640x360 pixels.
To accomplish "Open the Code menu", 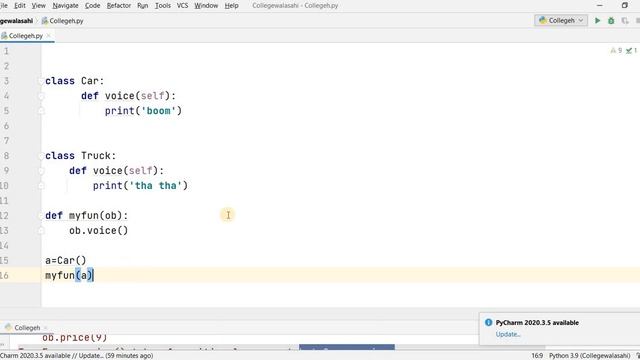I will click(93, 6).
